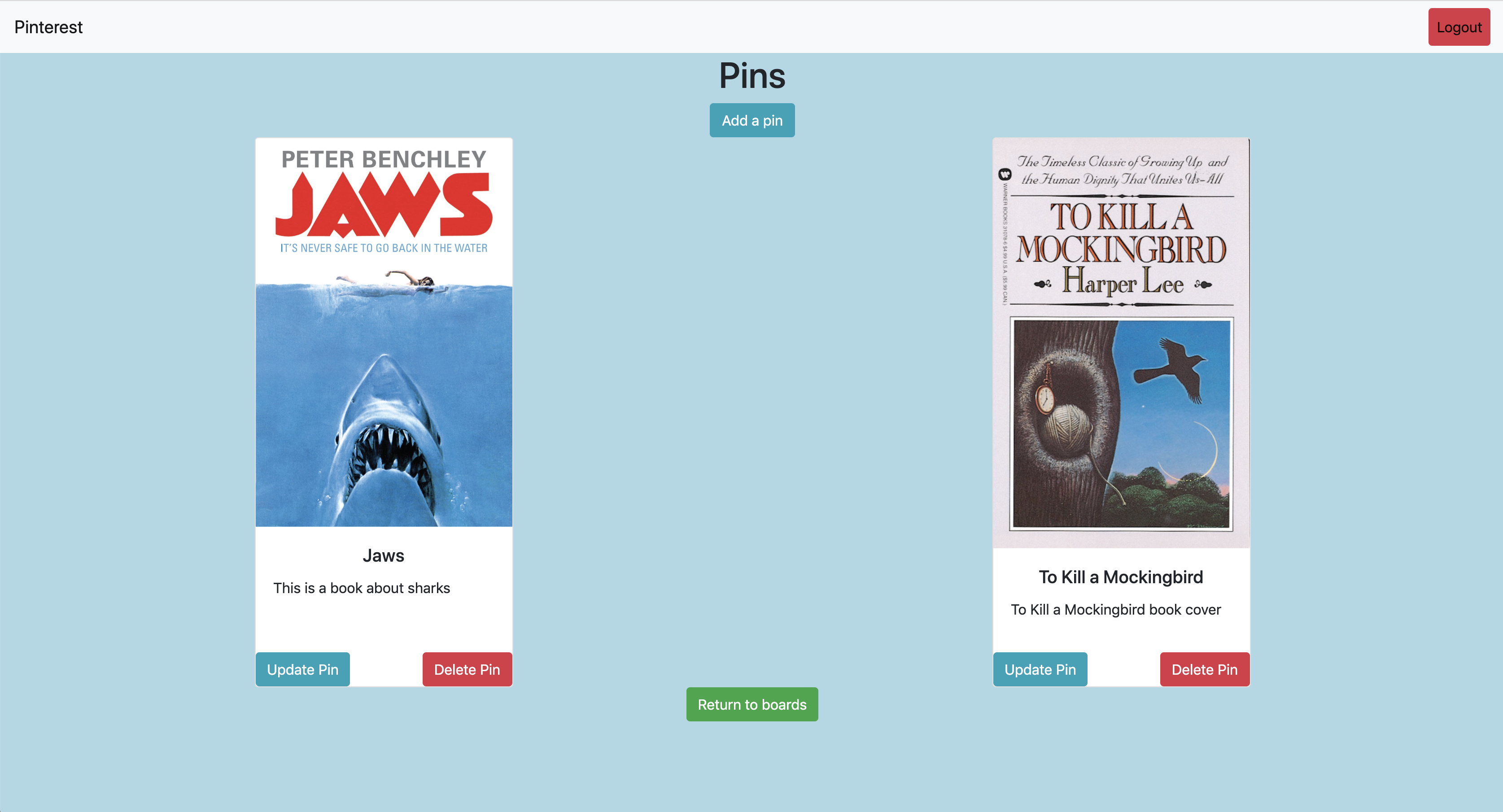
Task: Open Return to boards navigation
Action: (x=752, y=705)
